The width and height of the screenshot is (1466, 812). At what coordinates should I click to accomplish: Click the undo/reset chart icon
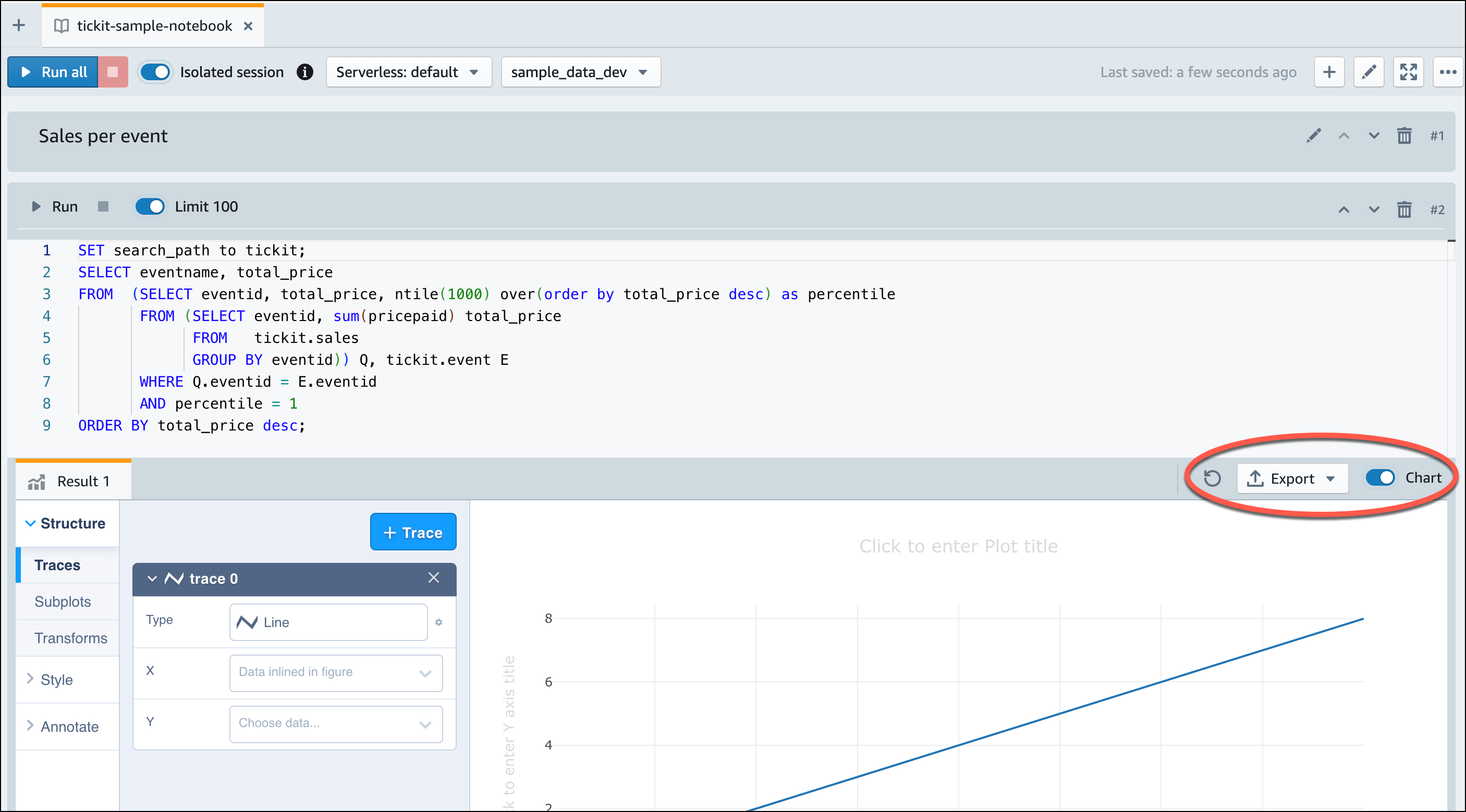pos(1213,478)
